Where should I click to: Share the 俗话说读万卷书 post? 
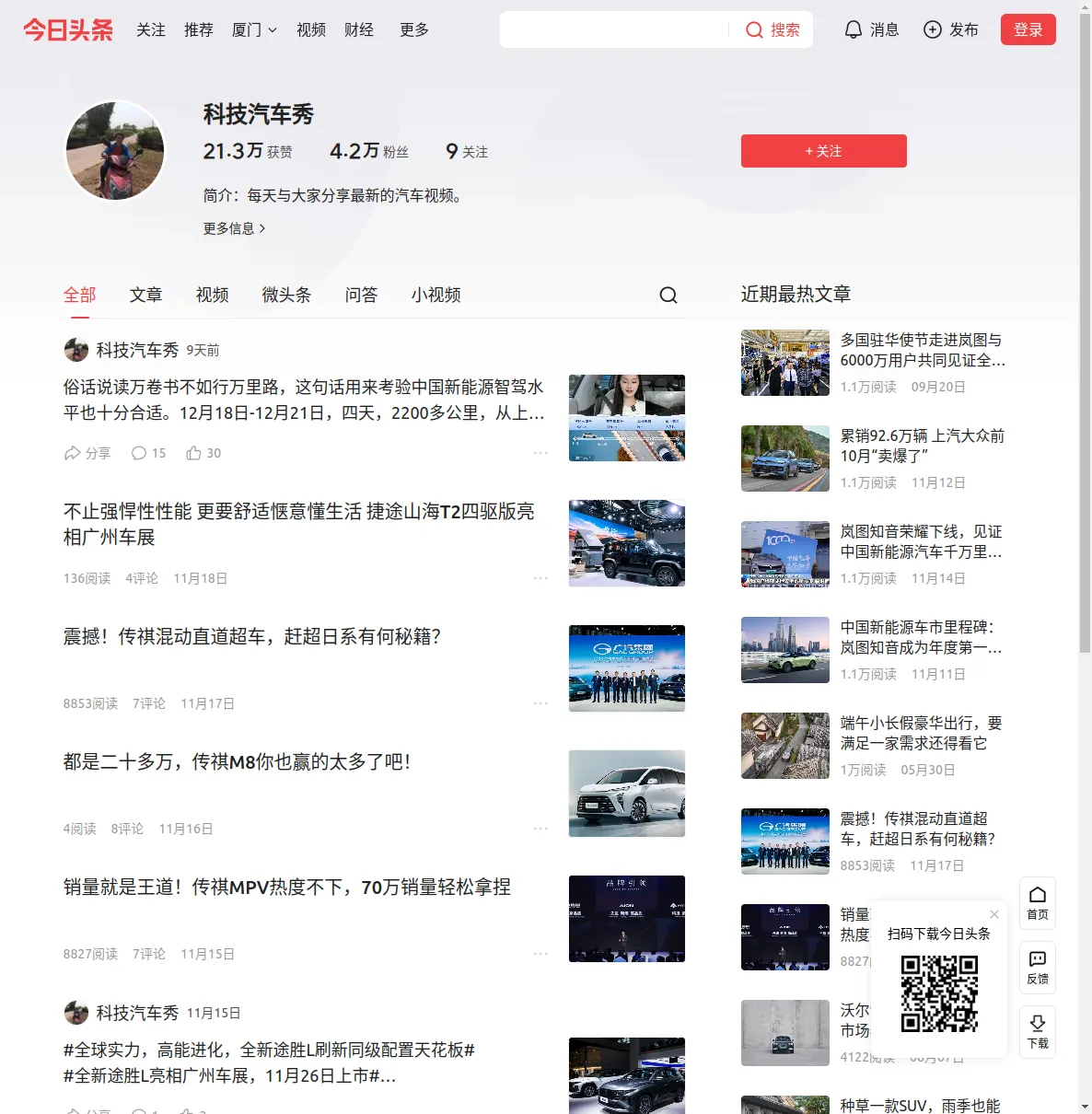point(87,453)
